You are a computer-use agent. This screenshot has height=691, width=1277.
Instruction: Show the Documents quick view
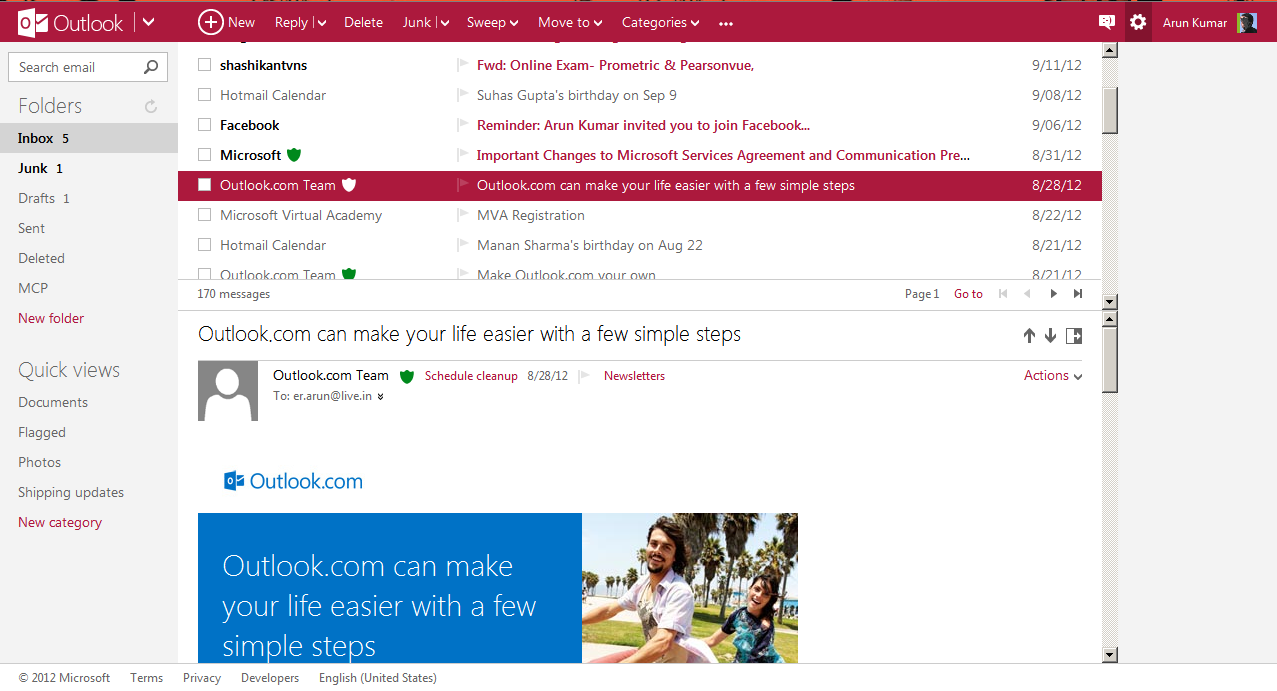[x=53, y=402]
